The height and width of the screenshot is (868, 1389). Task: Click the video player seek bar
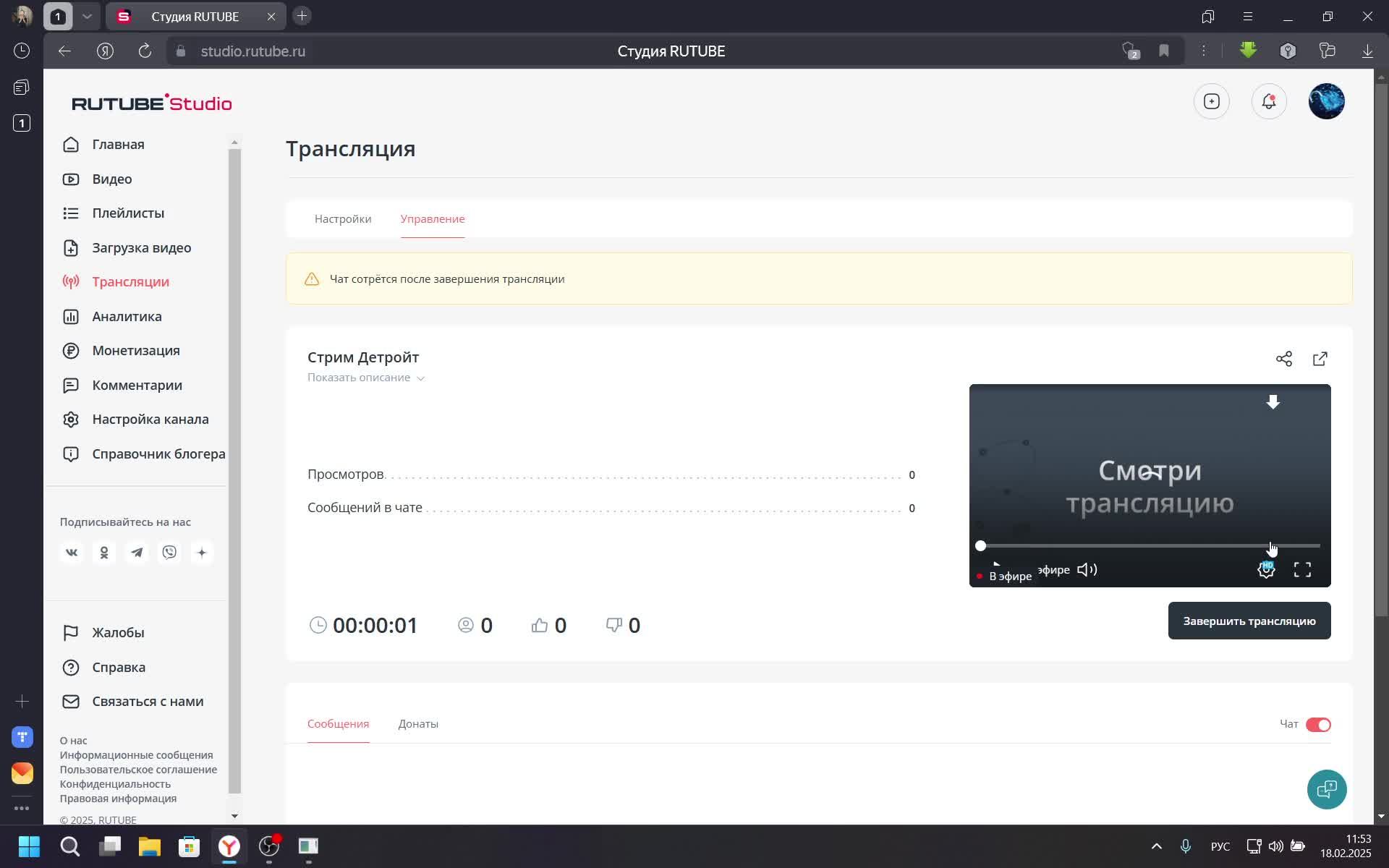pos(1149,545)
